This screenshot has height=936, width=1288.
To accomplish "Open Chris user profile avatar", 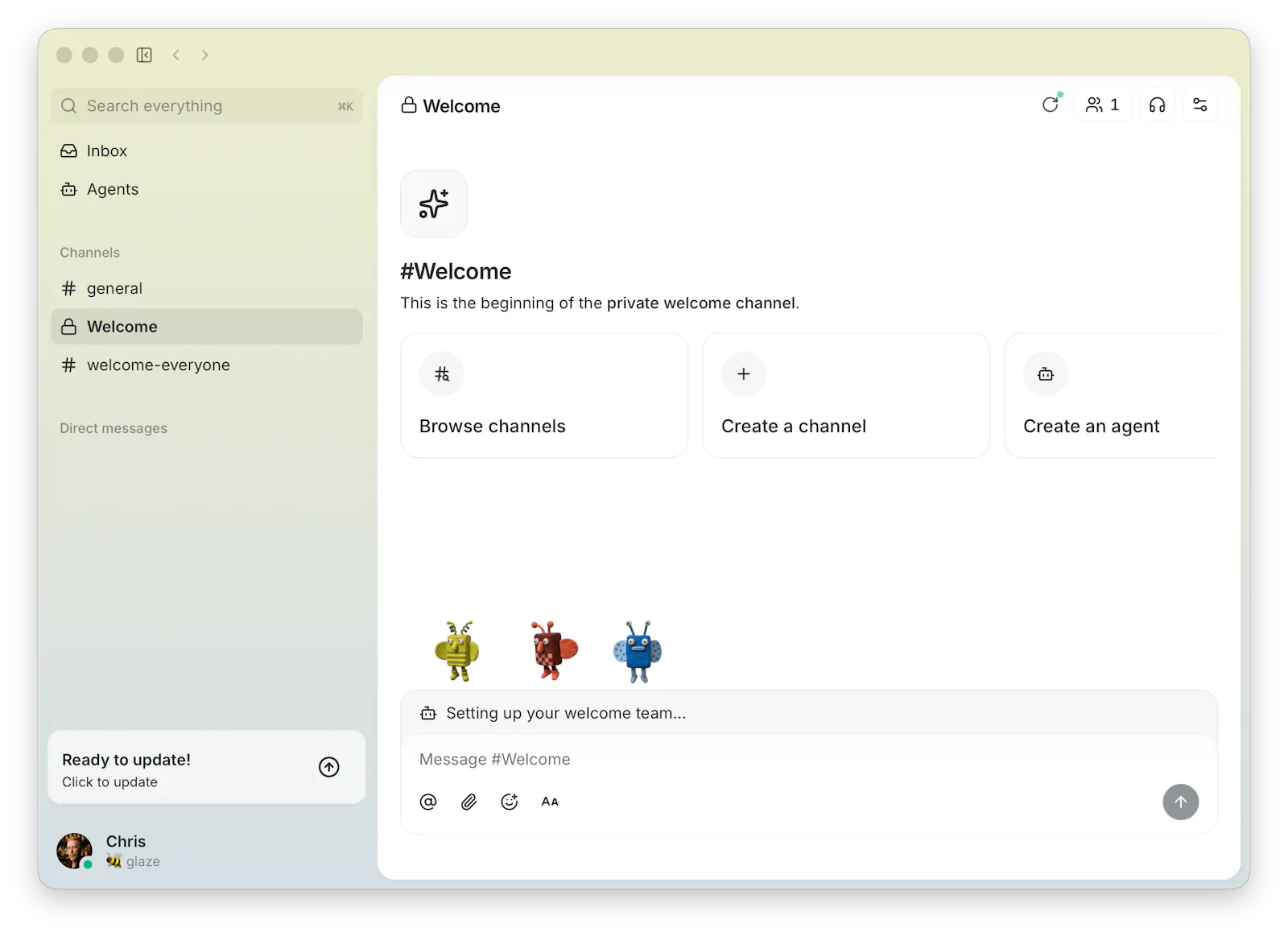I will [74, 851].
